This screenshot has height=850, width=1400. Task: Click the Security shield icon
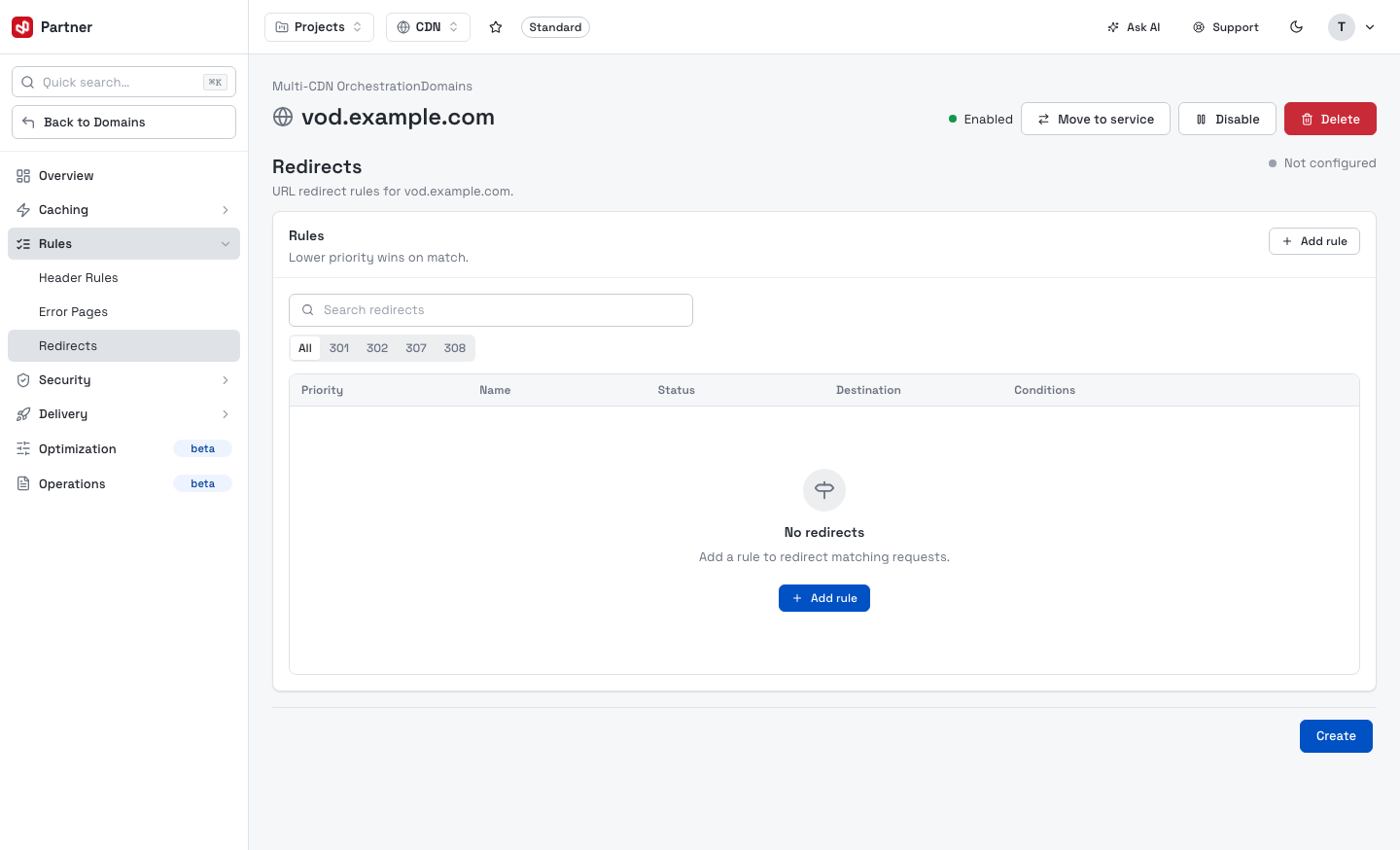coord(23,380)
